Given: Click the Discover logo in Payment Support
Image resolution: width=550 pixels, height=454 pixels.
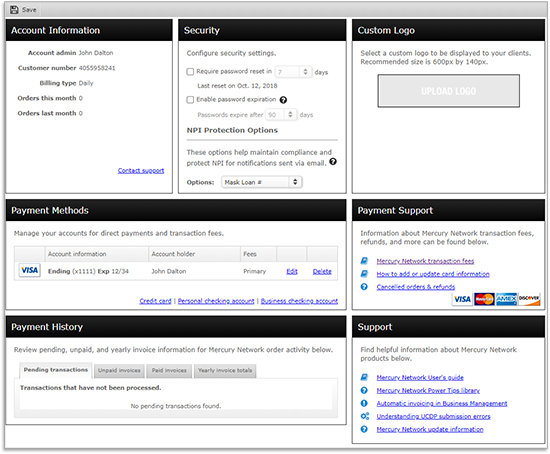Looking at the screenshot, I should (529, 300).
